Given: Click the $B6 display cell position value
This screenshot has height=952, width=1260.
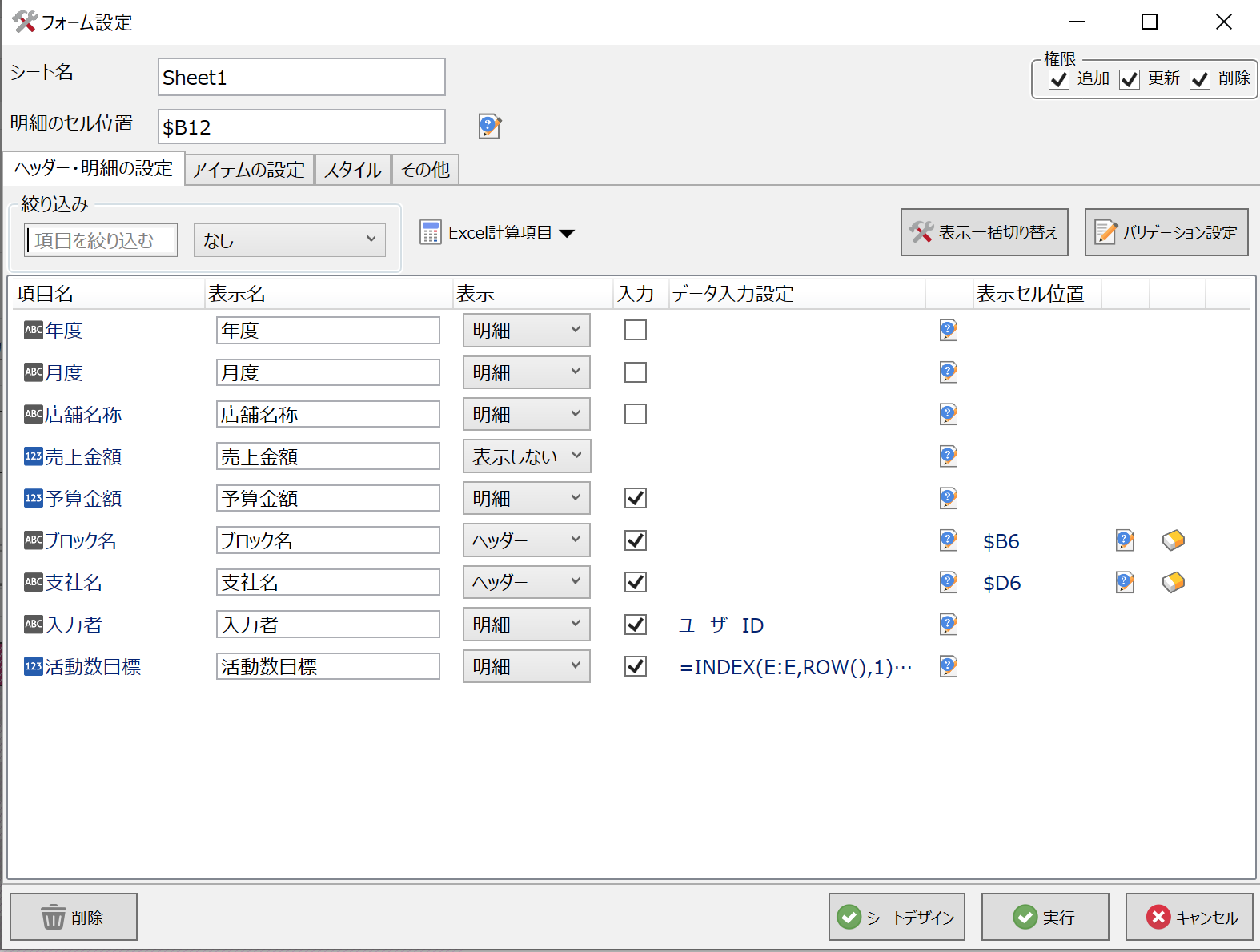Looking at the screenshot, I should tap(1001, 541).
